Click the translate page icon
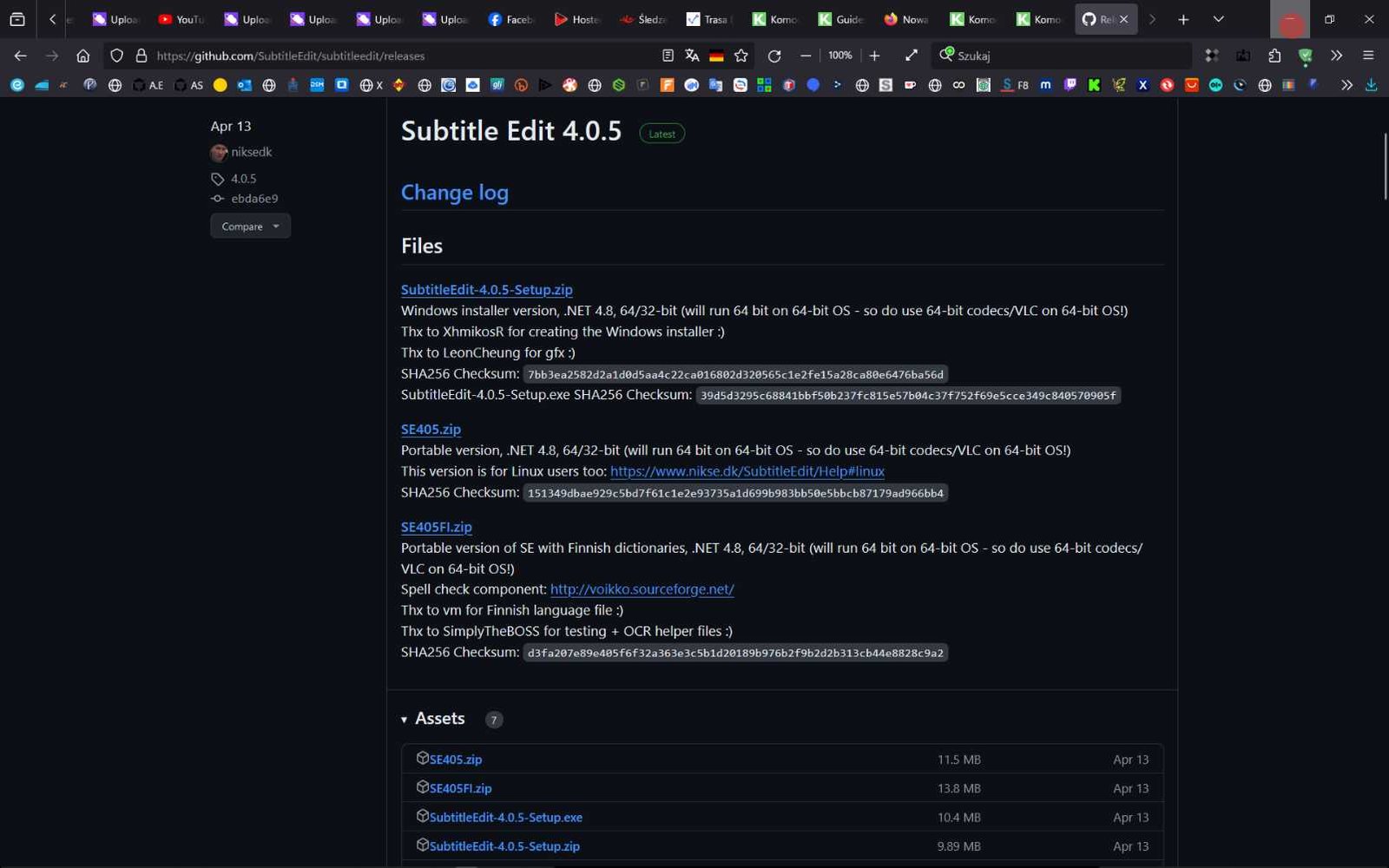1389x868 pixels. pos(692,56)
